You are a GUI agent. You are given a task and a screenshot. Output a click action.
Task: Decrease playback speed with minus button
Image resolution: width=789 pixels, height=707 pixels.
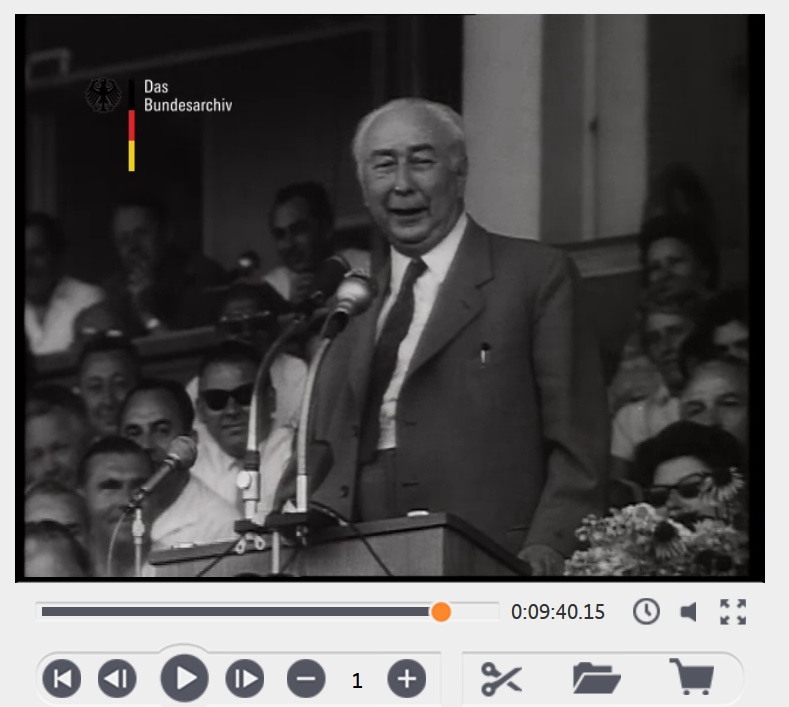click(x=306, y=678)
